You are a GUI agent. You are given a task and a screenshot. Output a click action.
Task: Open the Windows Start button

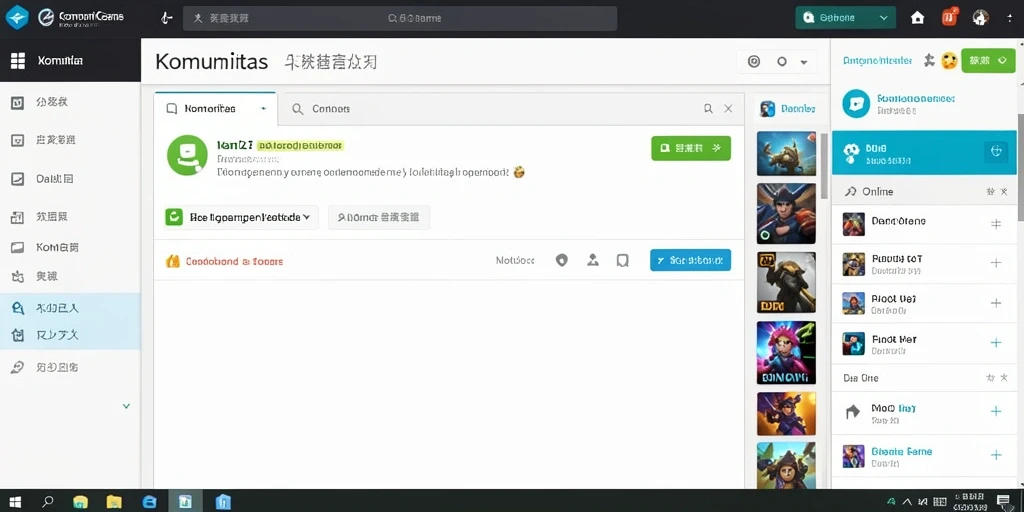(x=15, y=502)
